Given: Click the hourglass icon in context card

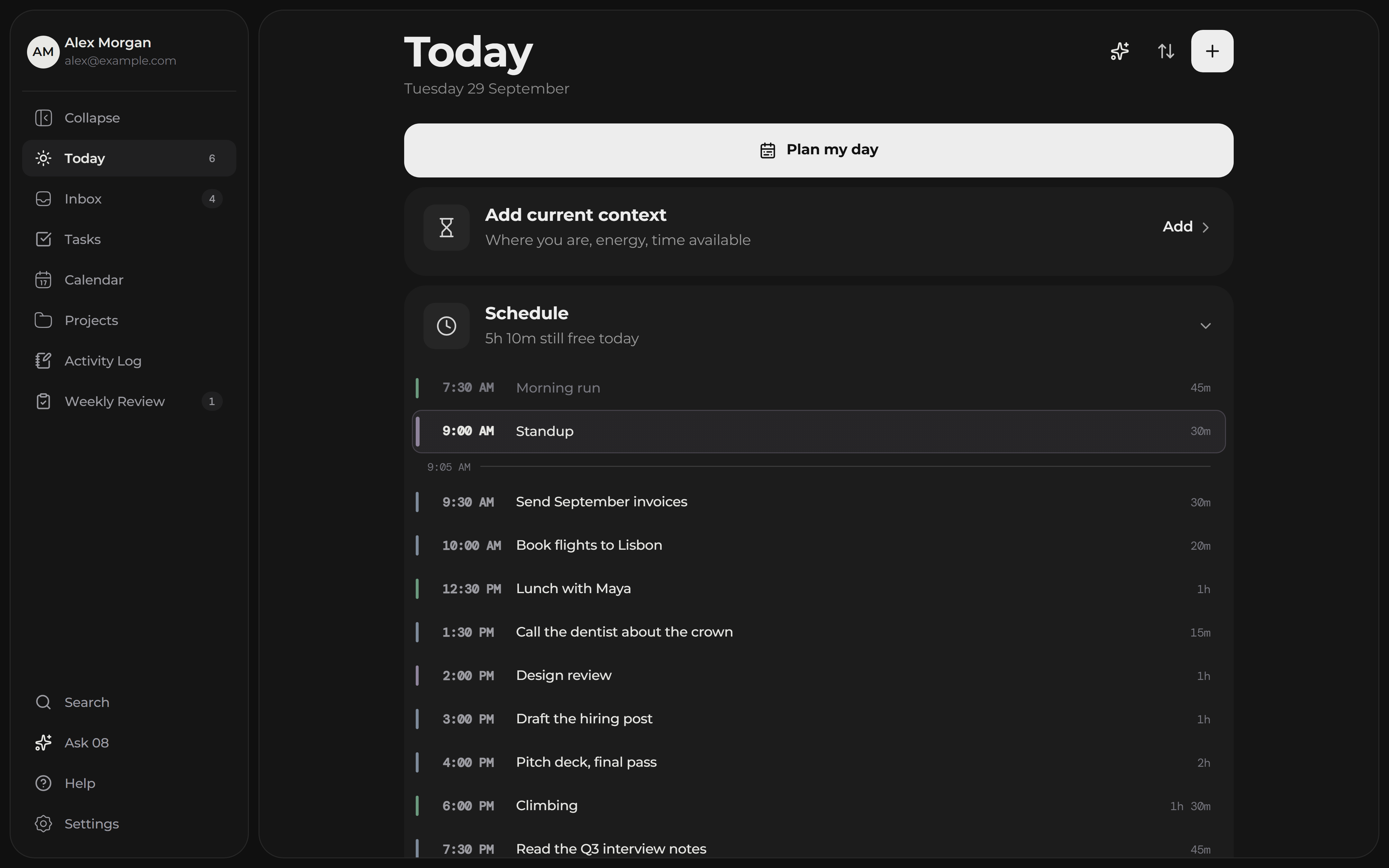Looking at the screenshot, I should [447, 227].
